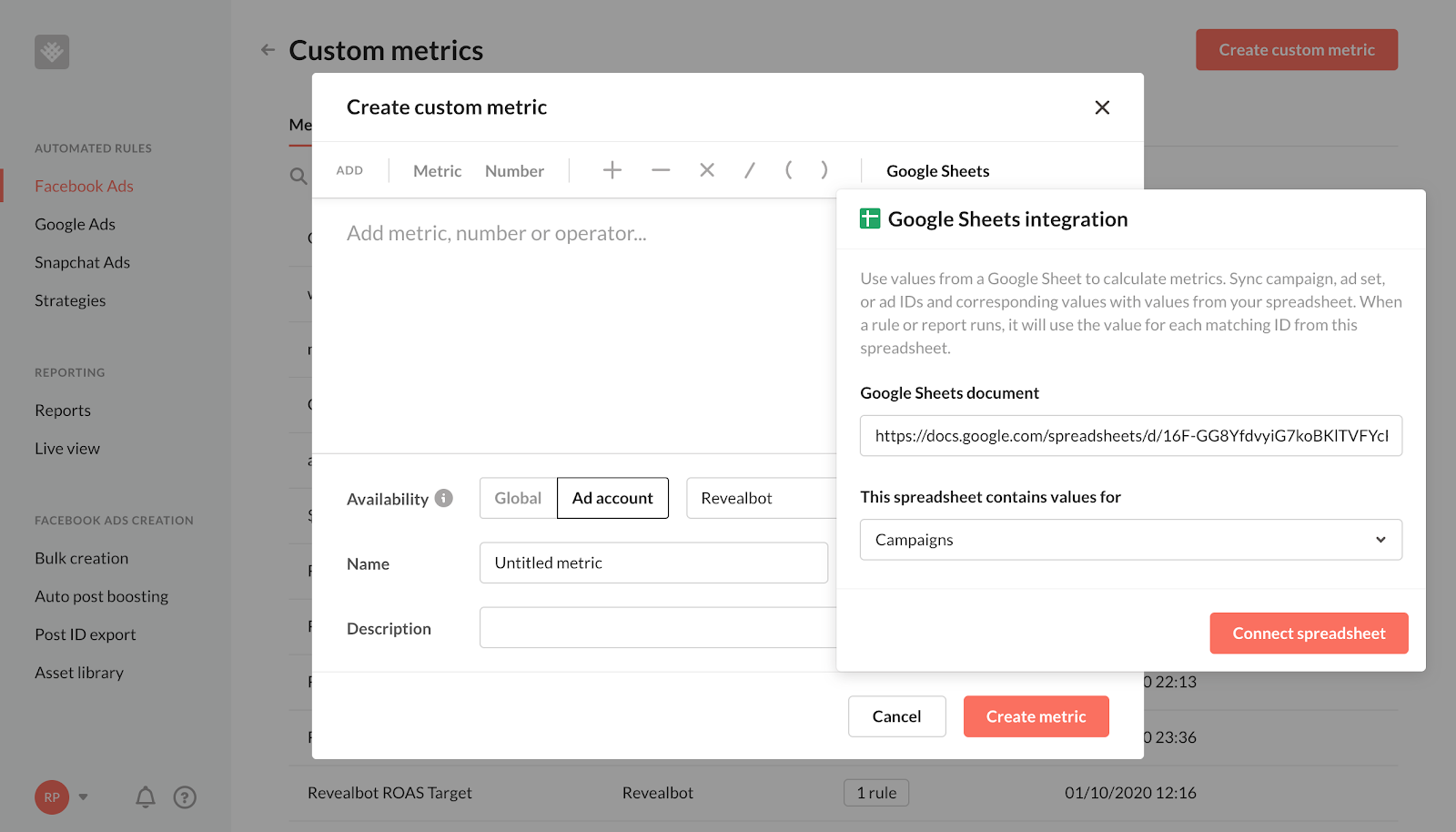Open the Google Sheets toolbar option
Image resolution: width=1456 pixels, height=832 pixels.
[x=938, y=171]
